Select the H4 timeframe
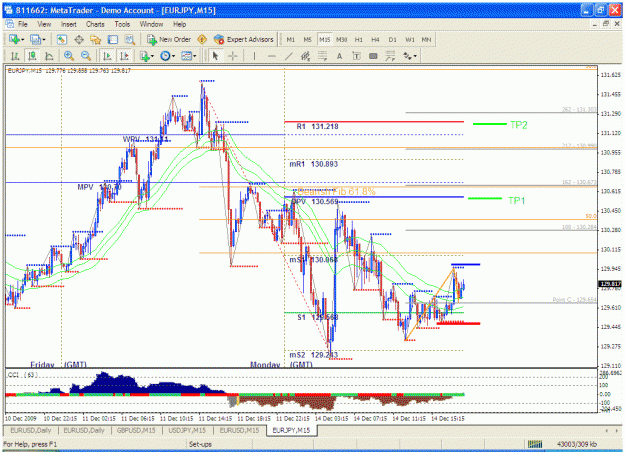 point(375,39)
